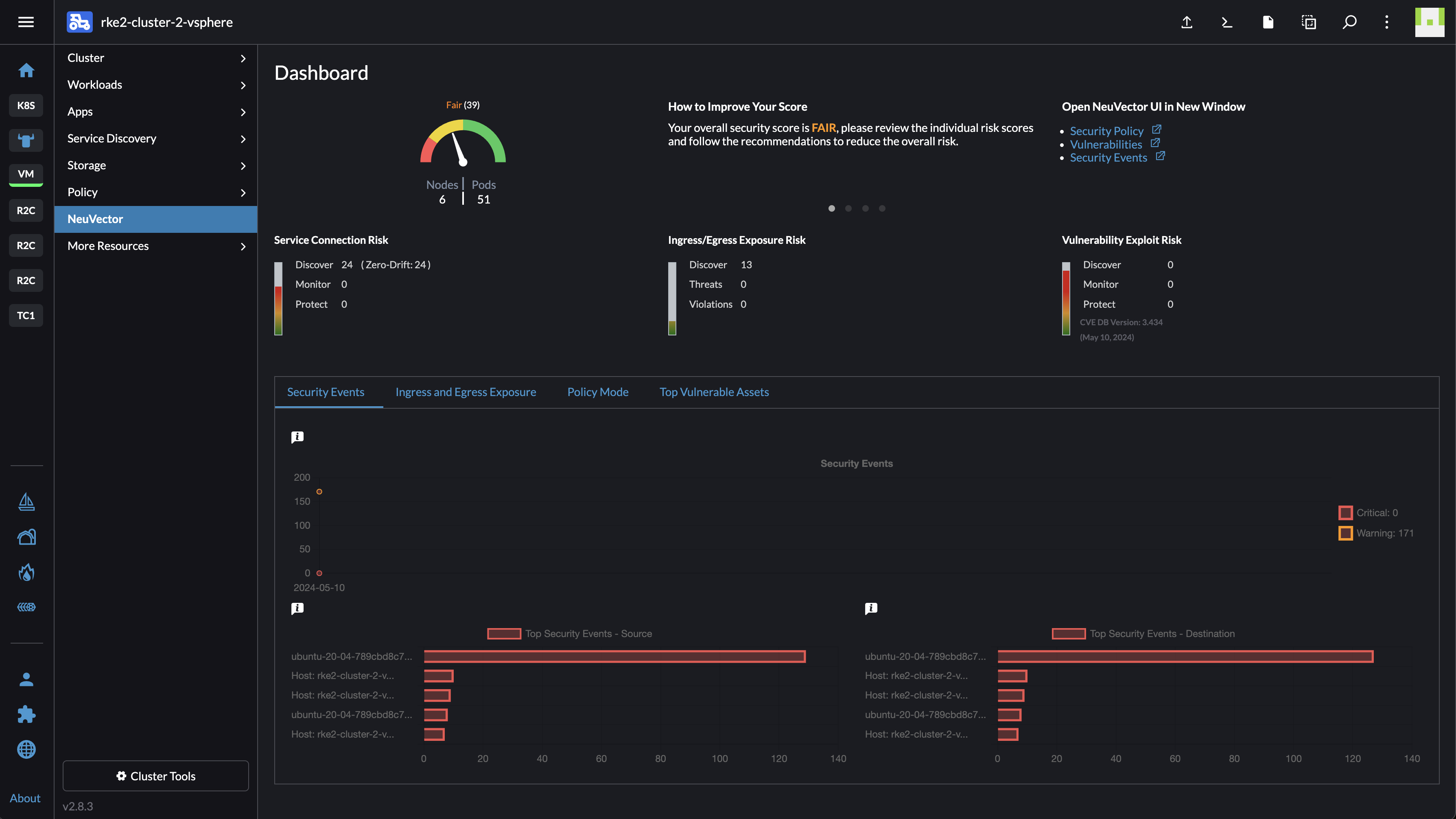Click the Cluster Tools button

pos(155,775)
